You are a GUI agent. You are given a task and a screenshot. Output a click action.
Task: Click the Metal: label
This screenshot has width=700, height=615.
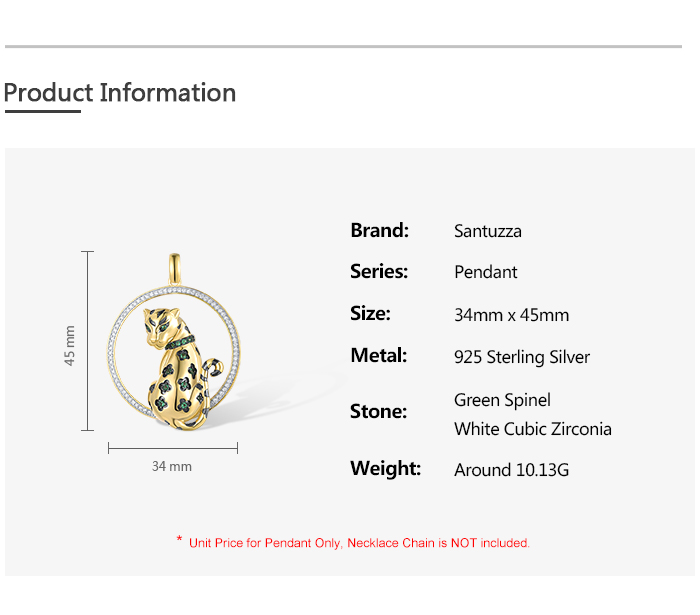[379, 356]
